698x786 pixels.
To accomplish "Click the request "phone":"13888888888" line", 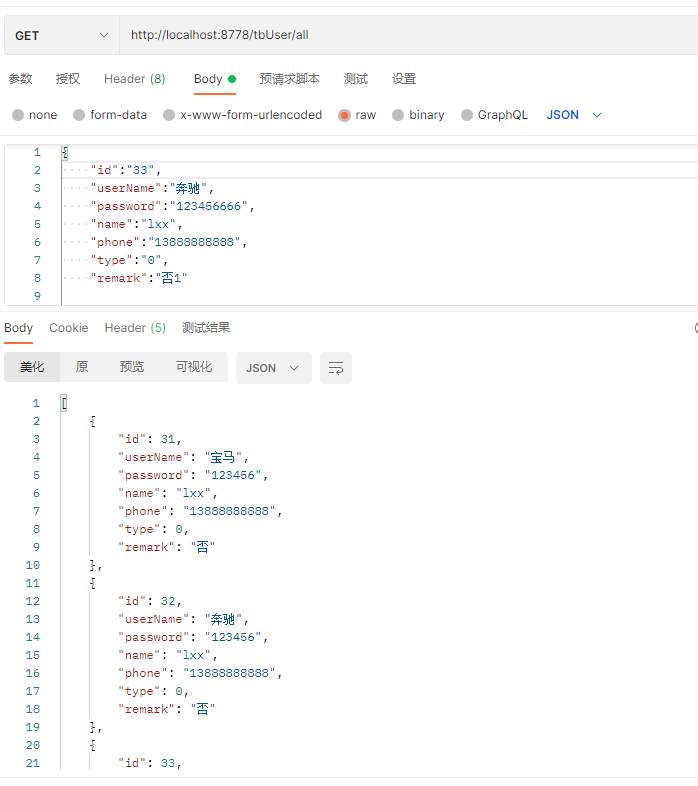I will coord(169,242).
